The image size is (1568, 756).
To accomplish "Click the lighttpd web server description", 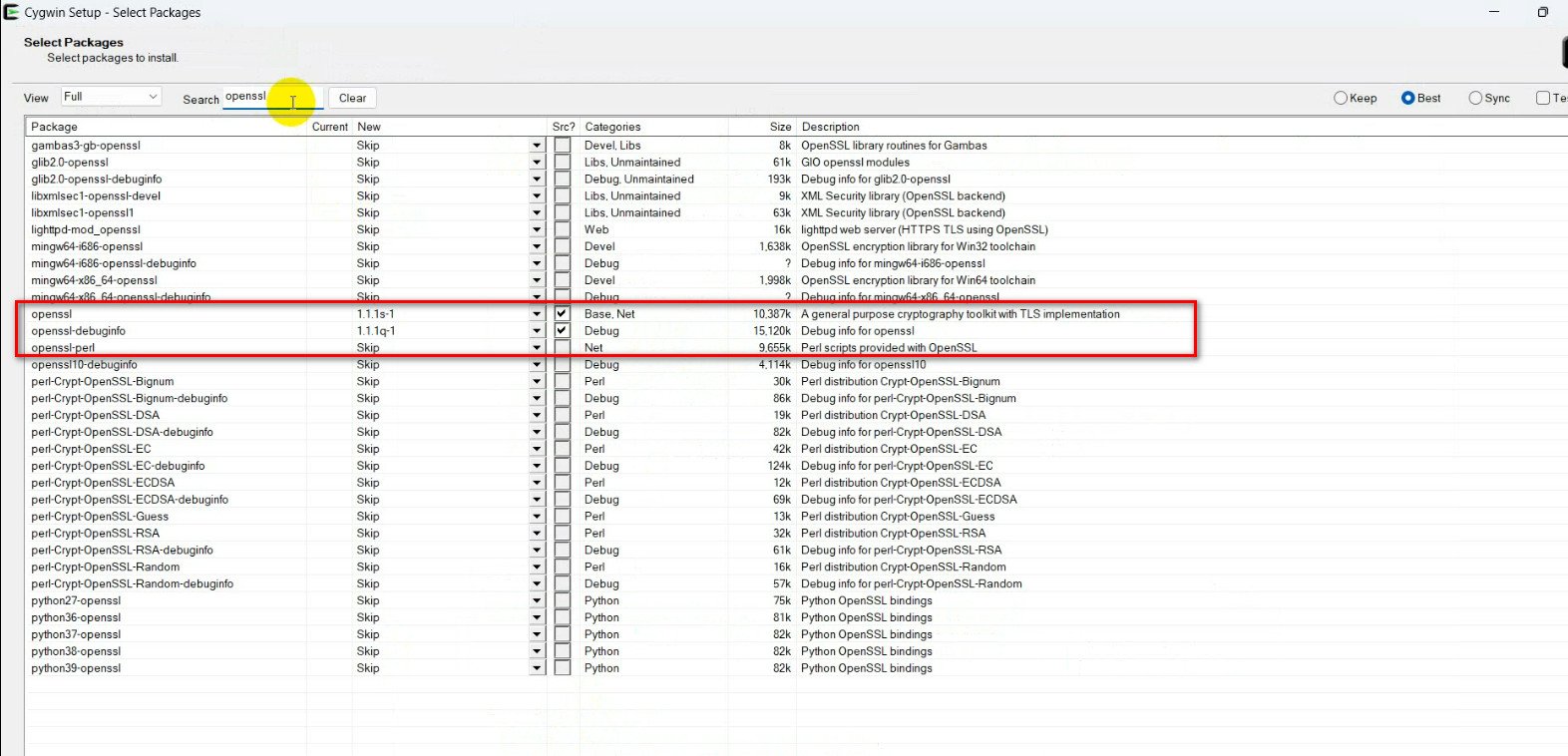I will (x=925, y=229).
